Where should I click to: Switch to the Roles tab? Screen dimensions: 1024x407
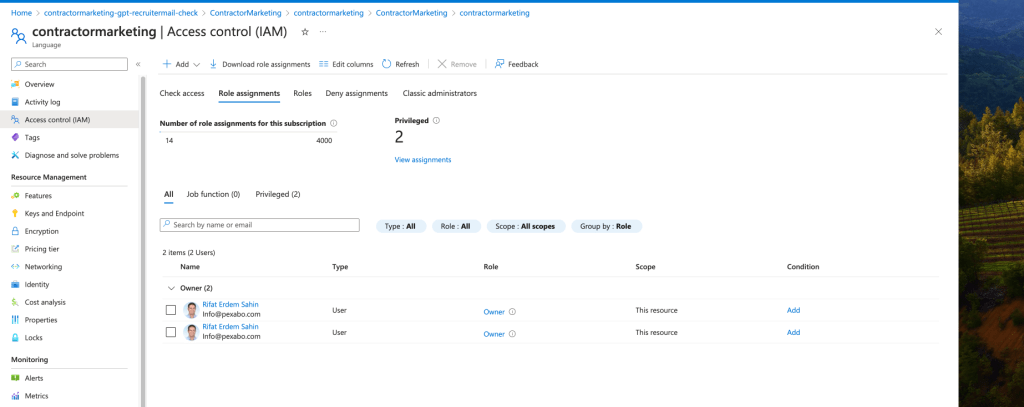pyautogui.click(x=302, y=93)
